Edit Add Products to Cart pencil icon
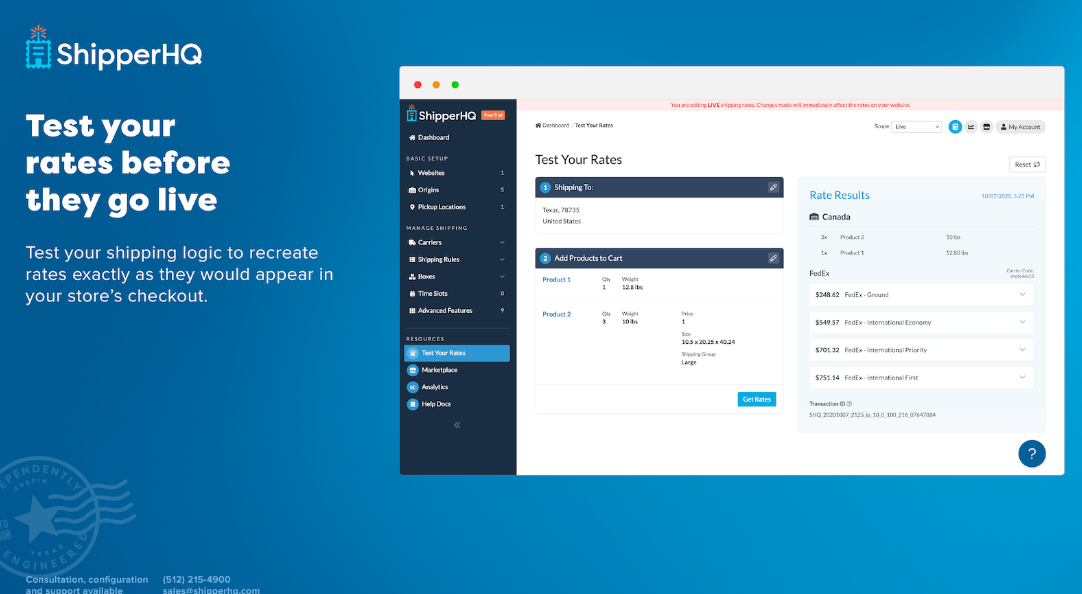 [x=774, y=258]
